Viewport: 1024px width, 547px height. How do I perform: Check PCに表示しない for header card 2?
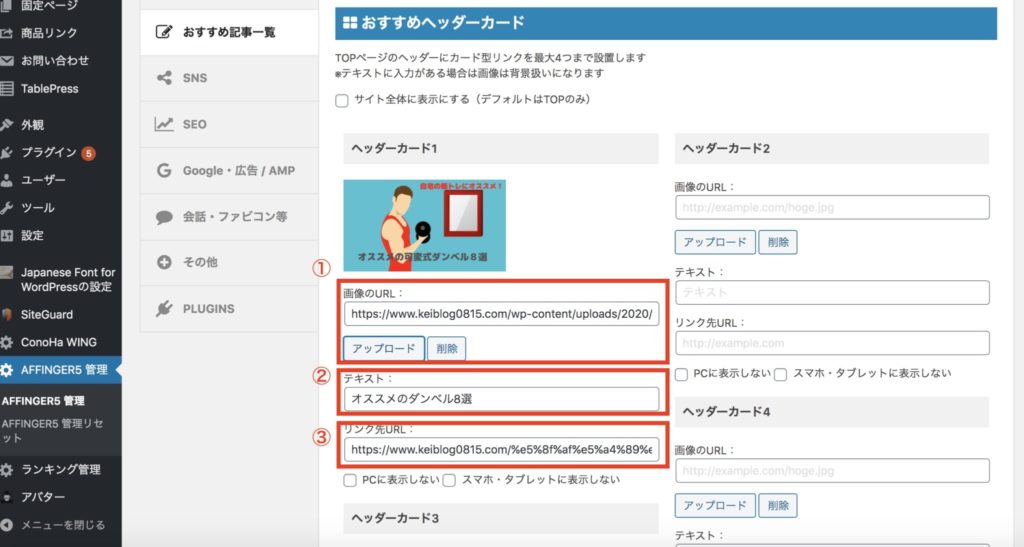tap(681, 374)
